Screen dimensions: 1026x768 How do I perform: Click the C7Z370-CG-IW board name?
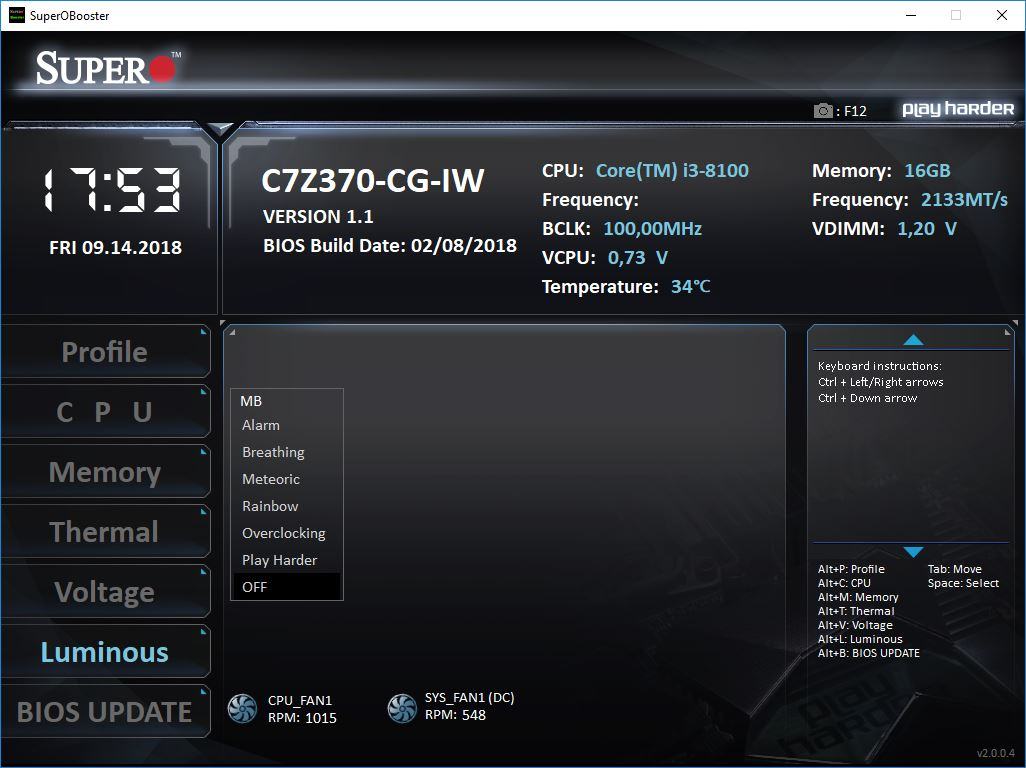tap(372, 181)
